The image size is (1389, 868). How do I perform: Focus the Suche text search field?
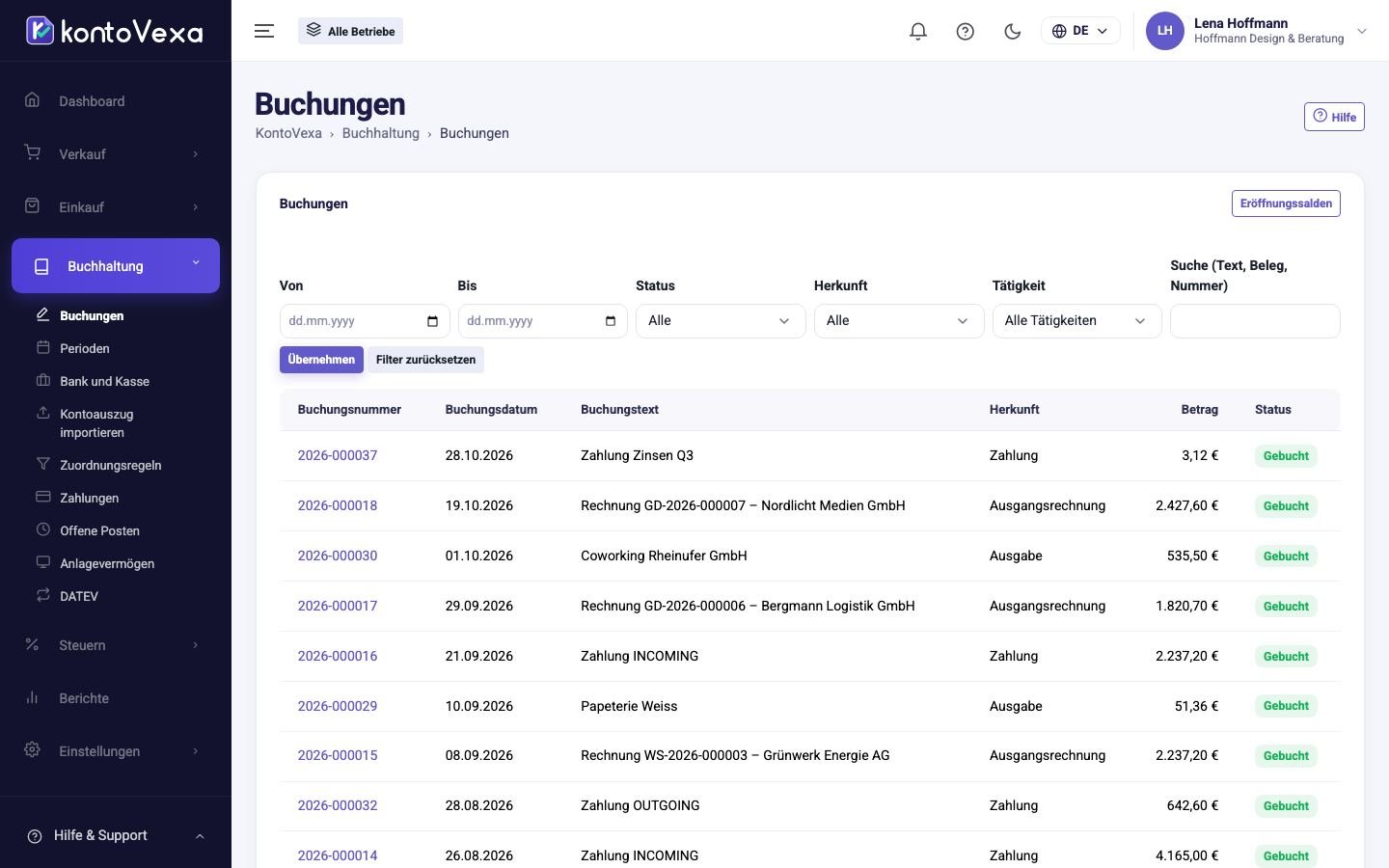click(1255, 321)
